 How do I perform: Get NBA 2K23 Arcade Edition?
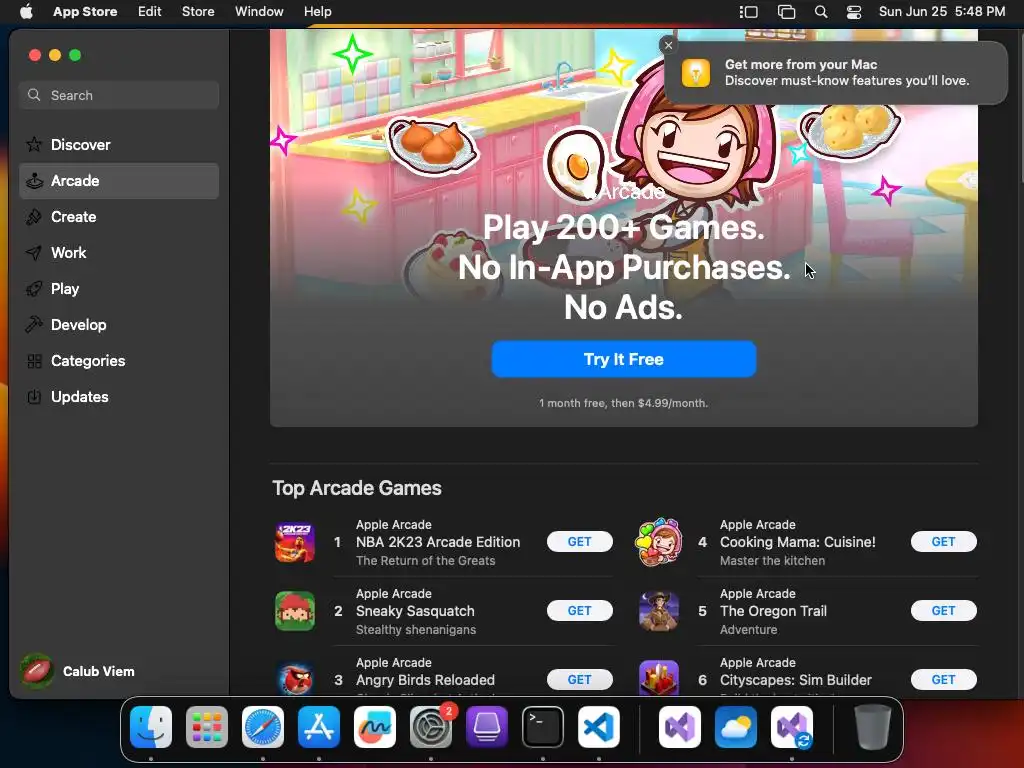[x=579, y=541]
